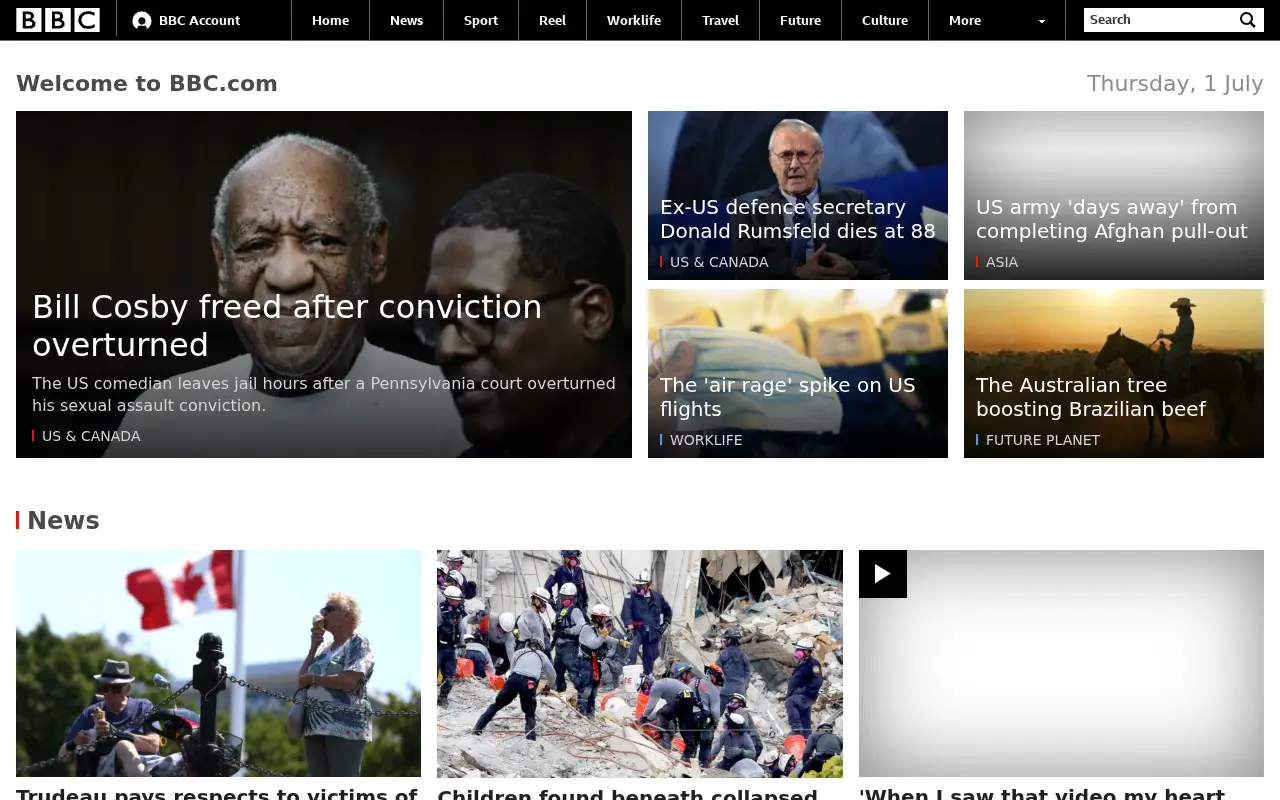Expand the More menu arrow
Screen dimensions: 1280x800
pos(1042,21)
